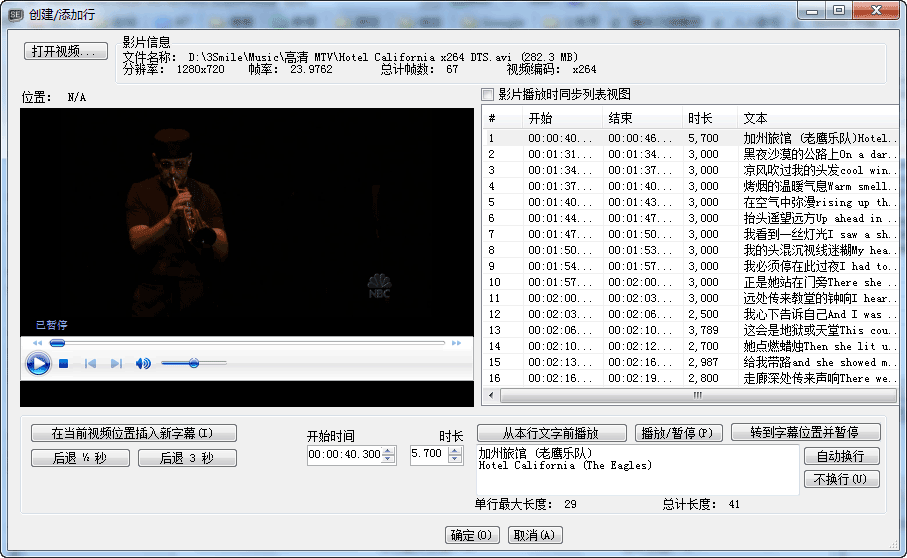The width and height of the screenshot is (907, 558).
Task: Mute the video player volume
Action: [x=143, y=364]
